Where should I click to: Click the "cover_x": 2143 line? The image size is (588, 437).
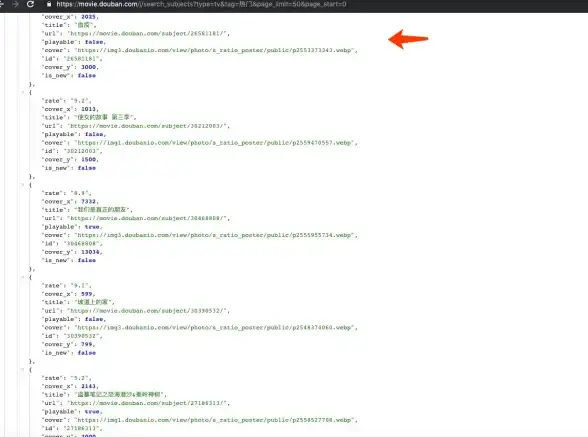(70, 386)
